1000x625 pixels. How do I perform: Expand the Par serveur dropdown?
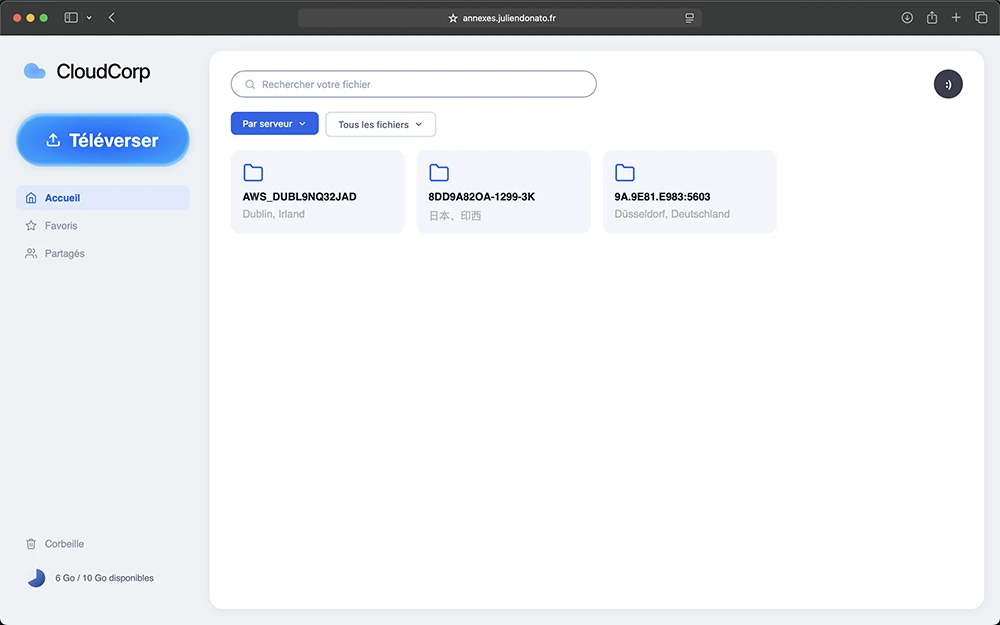coord(274,124)
